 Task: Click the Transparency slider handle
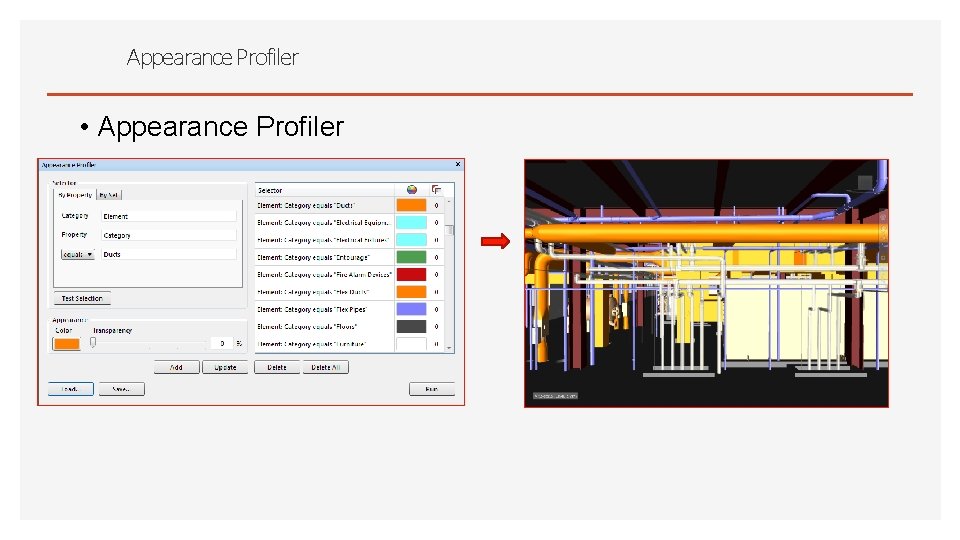point(93,343)
